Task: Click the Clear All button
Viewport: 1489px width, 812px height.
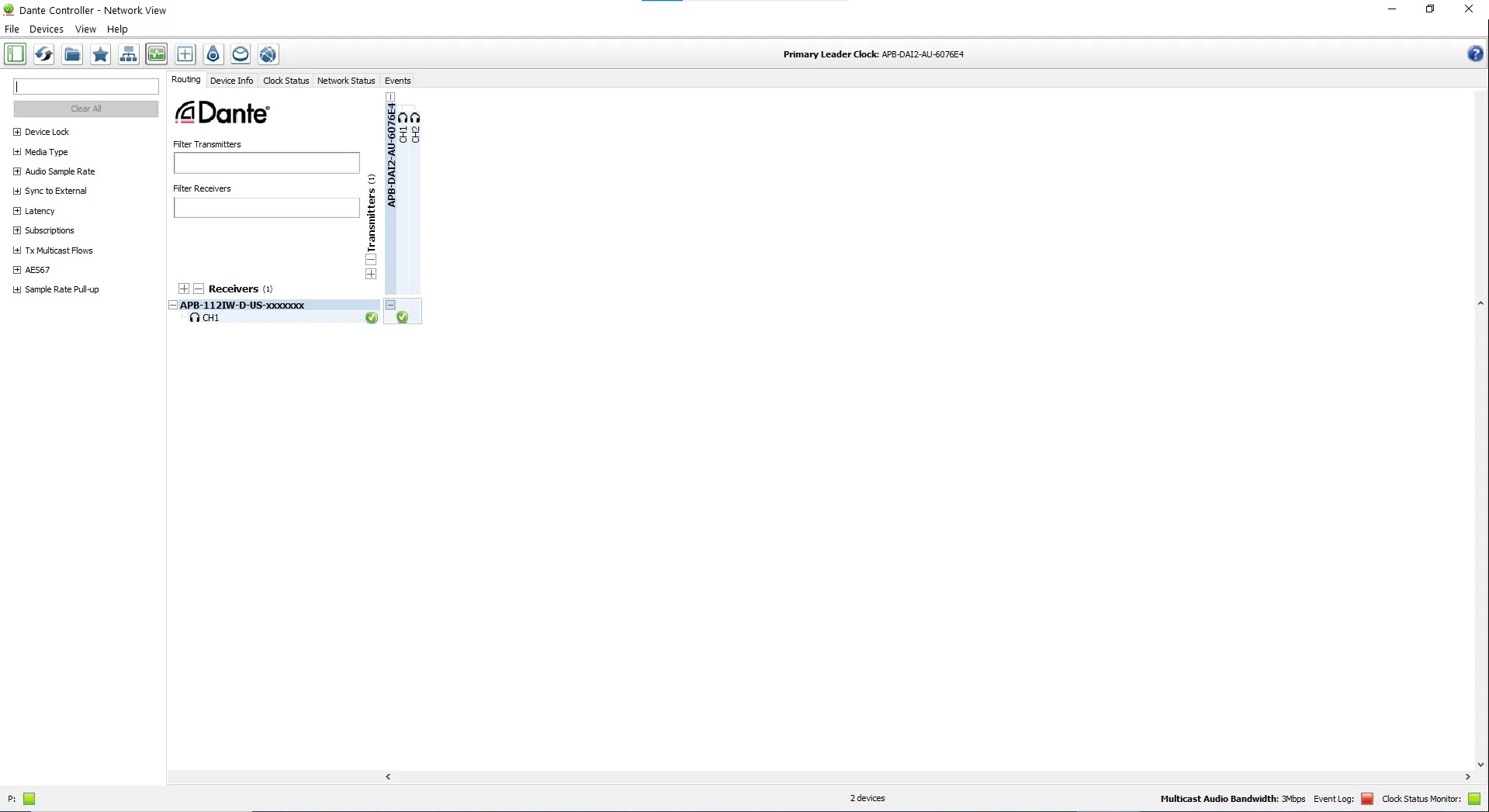Action: 86,109
